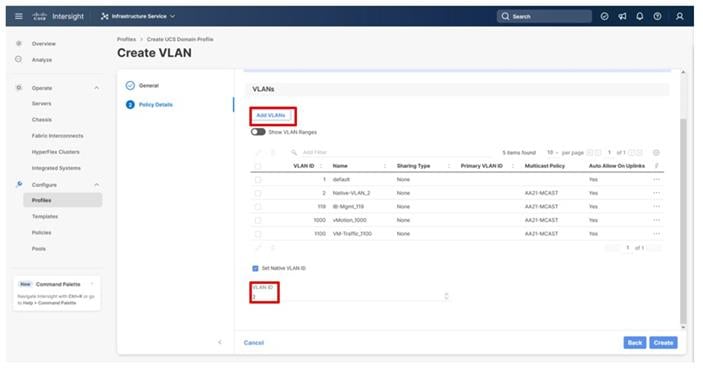Open Policies in sidebar
Viewport: 703px width, 370px height.
click(41, 233)
